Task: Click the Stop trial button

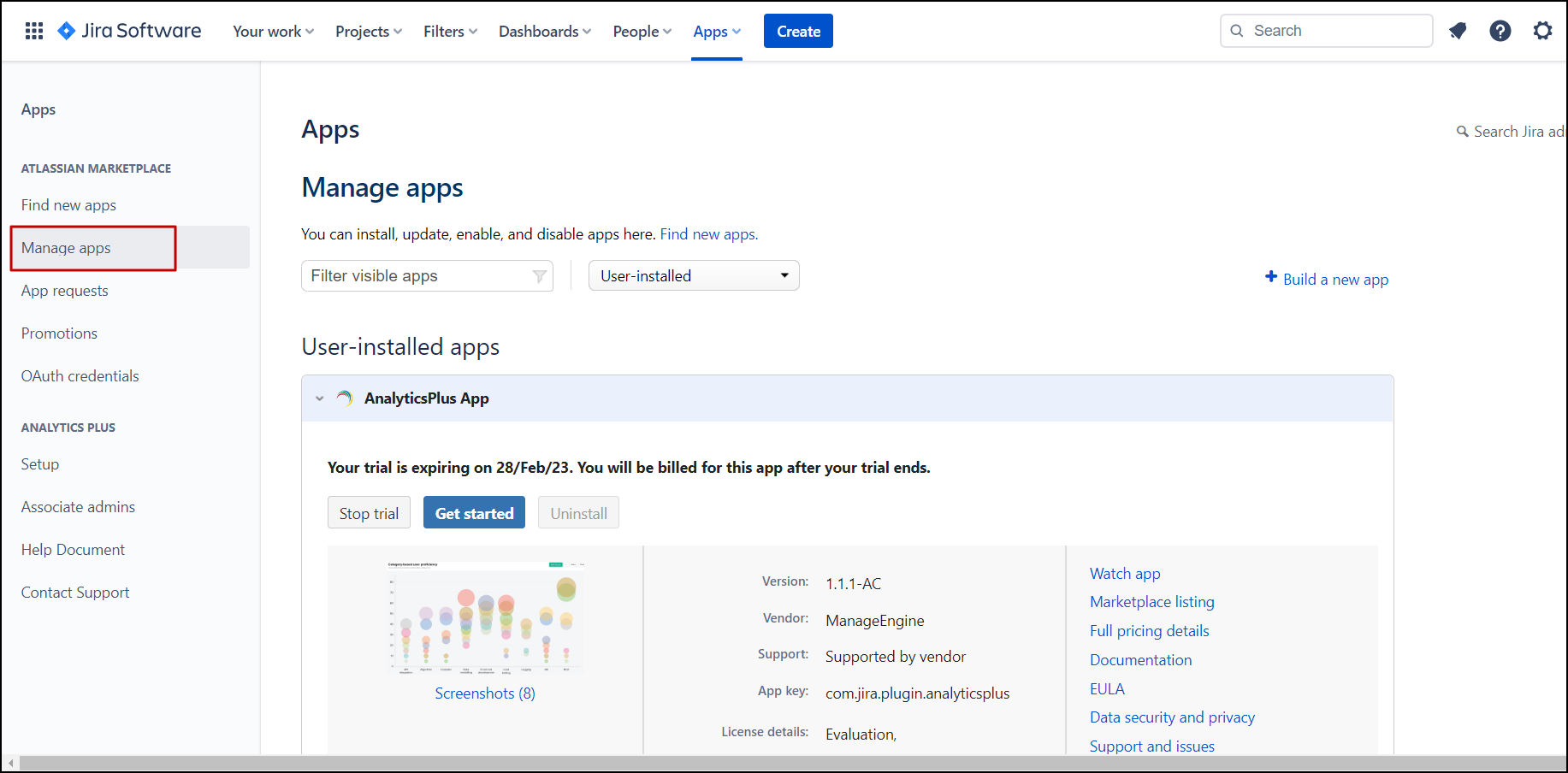Action: 369,513
